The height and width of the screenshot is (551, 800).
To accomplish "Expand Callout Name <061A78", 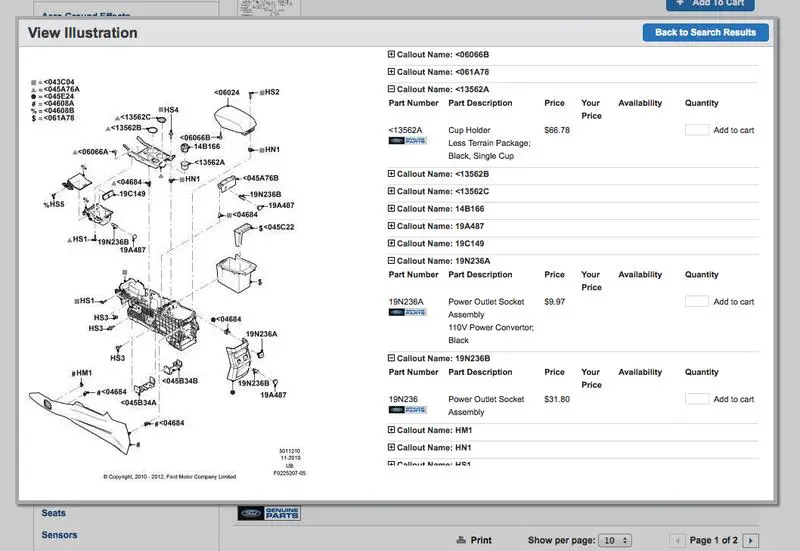I will pyautogui.click(x=391, y=71).
